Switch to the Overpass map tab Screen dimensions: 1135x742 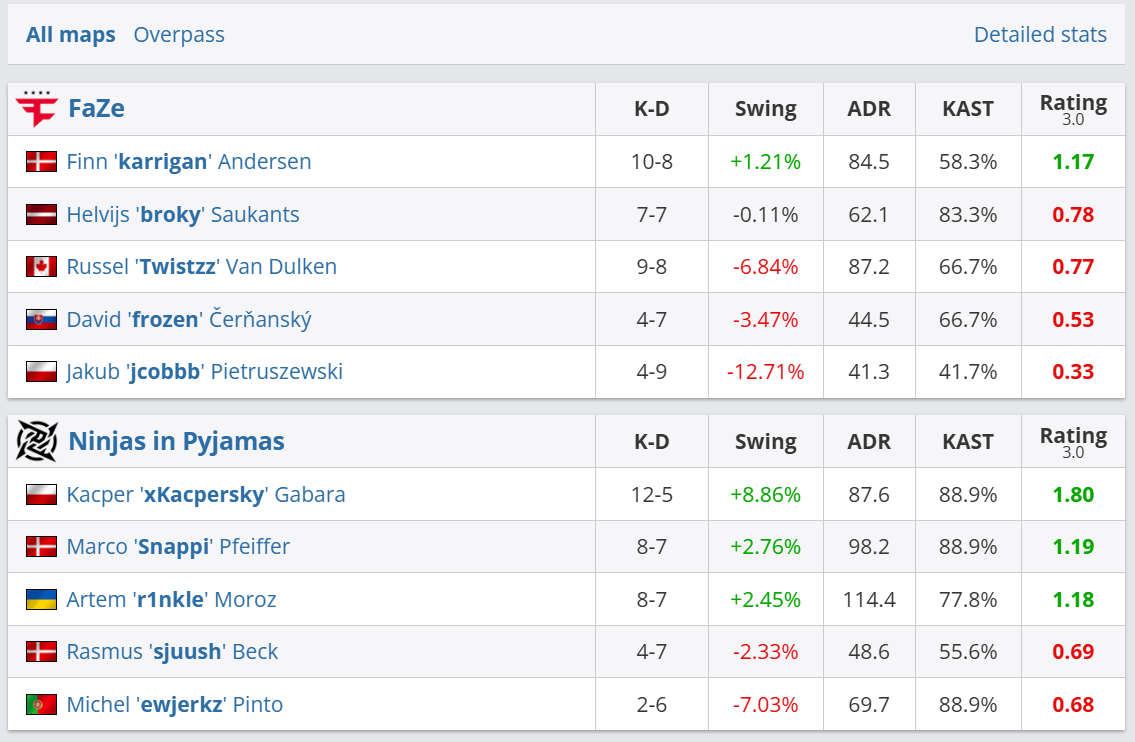[179, 35]
